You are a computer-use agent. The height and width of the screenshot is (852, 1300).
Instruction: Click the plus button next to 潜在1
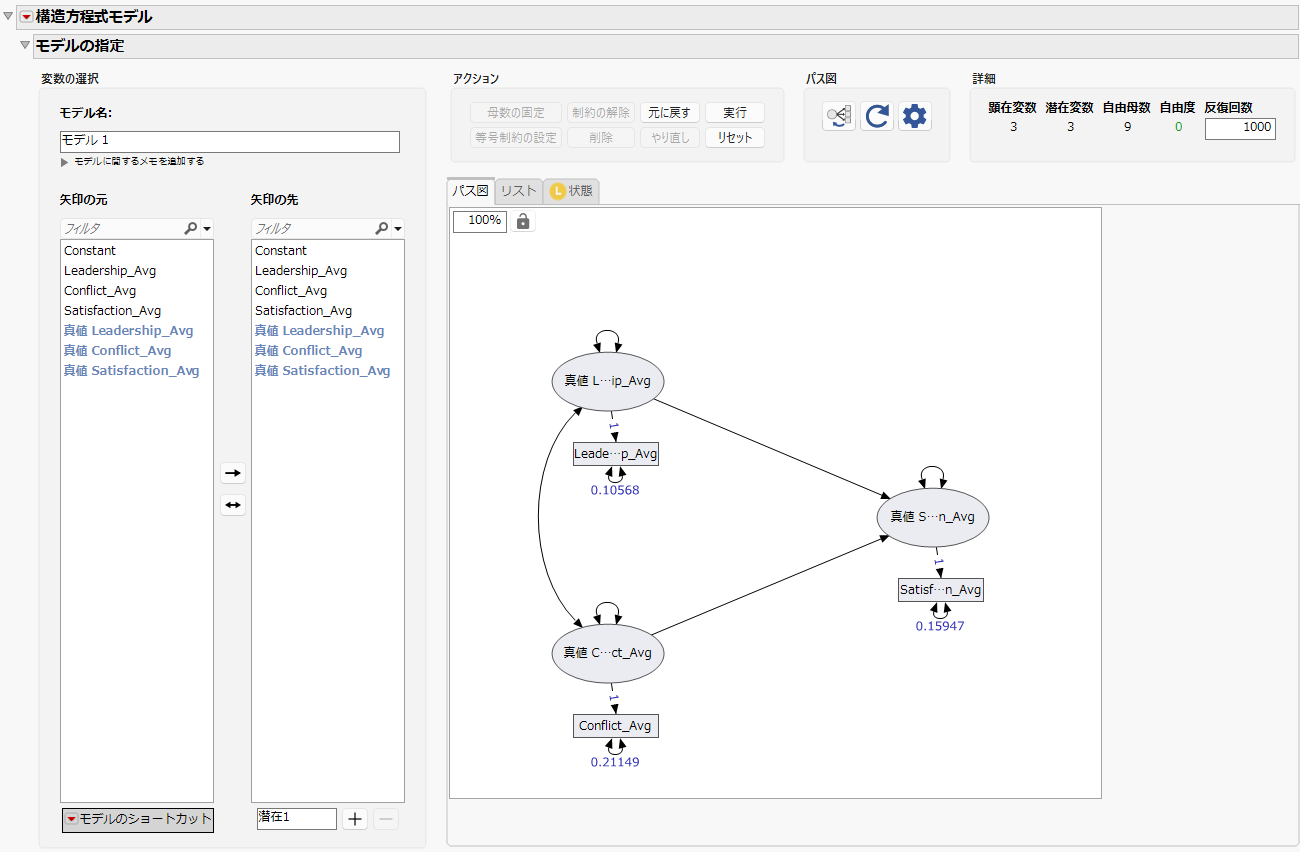point(355,819)
